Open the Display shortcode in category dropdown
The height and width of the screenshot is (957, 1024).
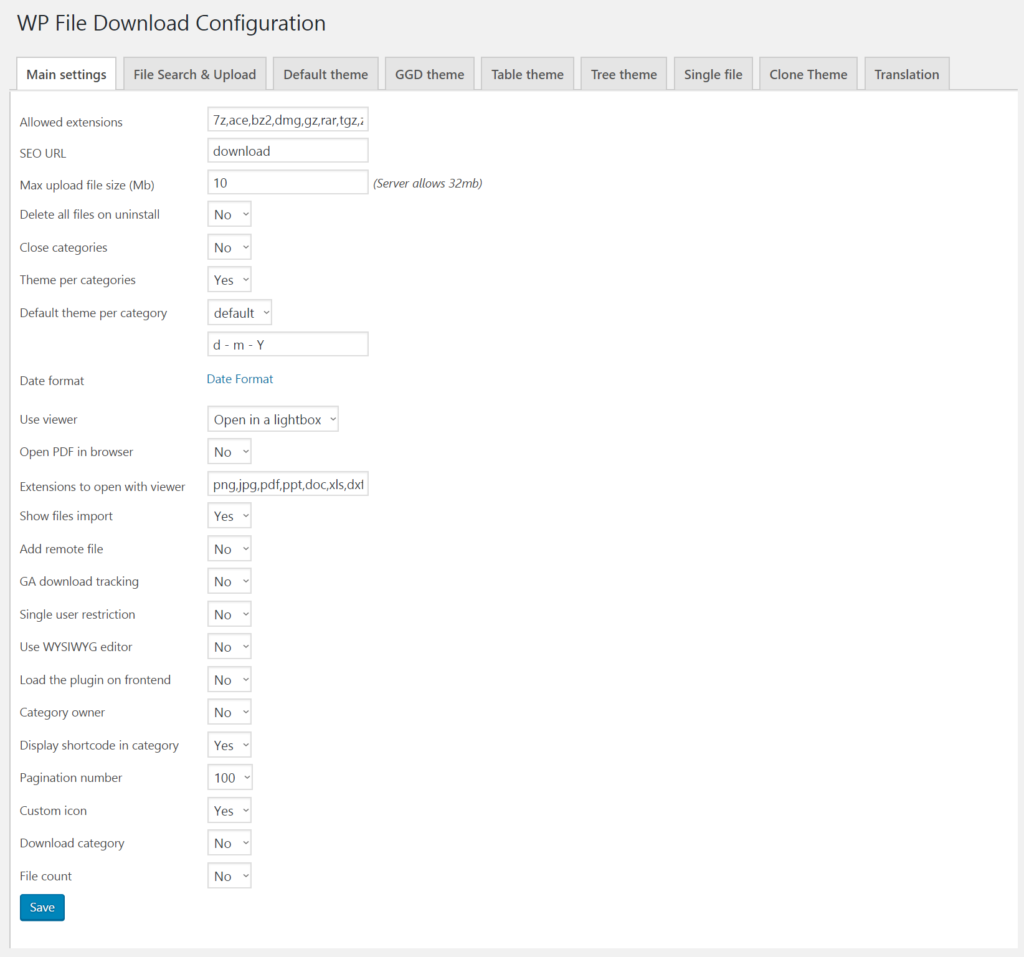click(x=229, y=745)
